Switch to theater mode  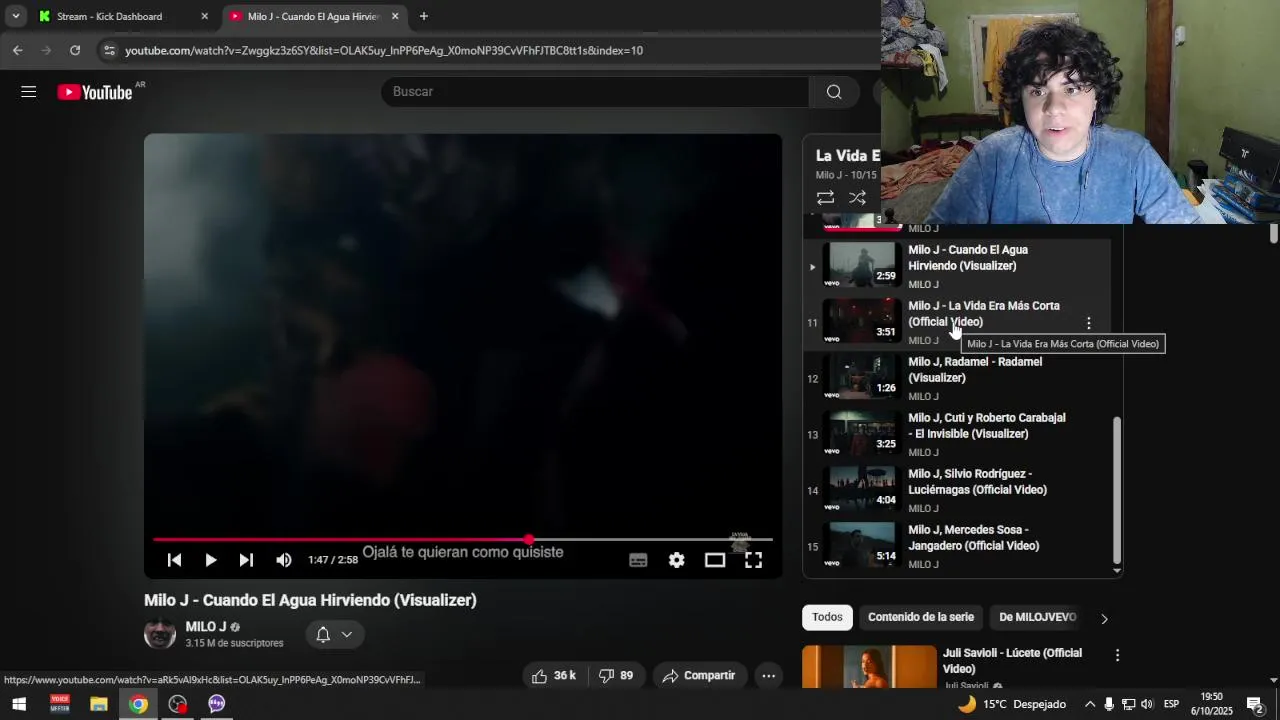[x=715, y=560]
